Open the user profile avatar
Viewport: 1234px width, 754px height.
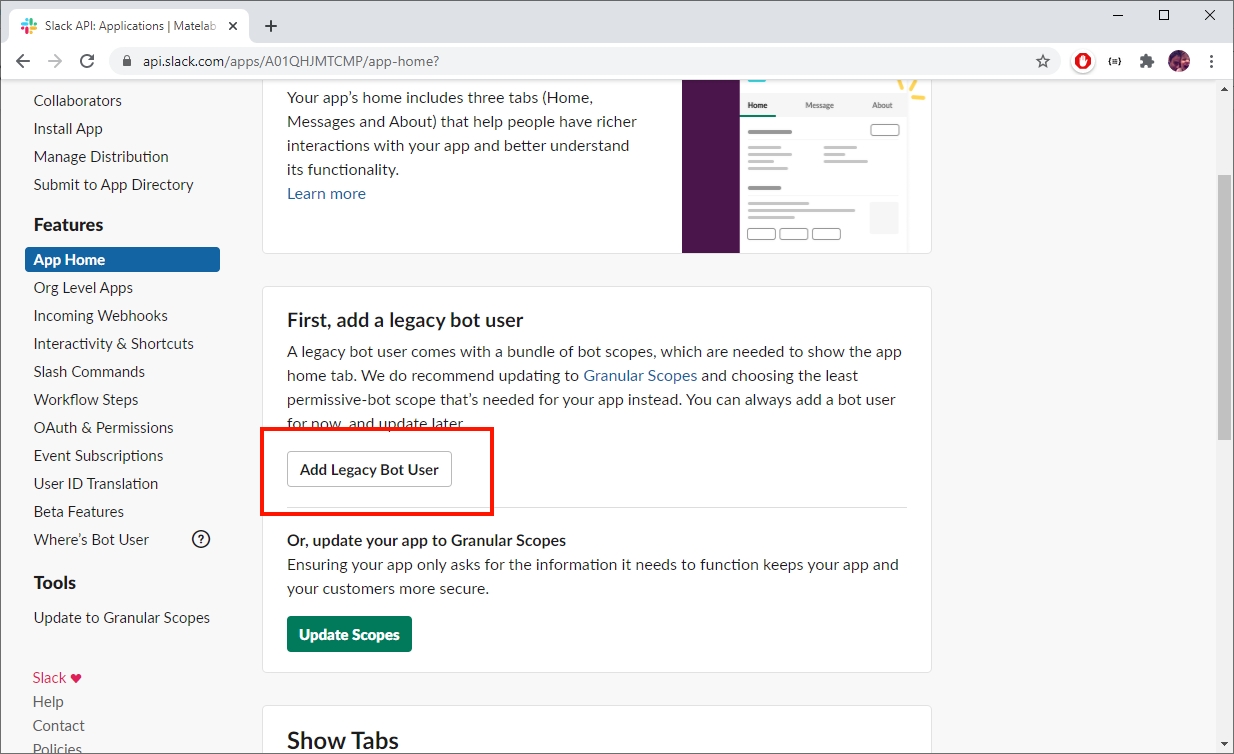point(1179,61)
